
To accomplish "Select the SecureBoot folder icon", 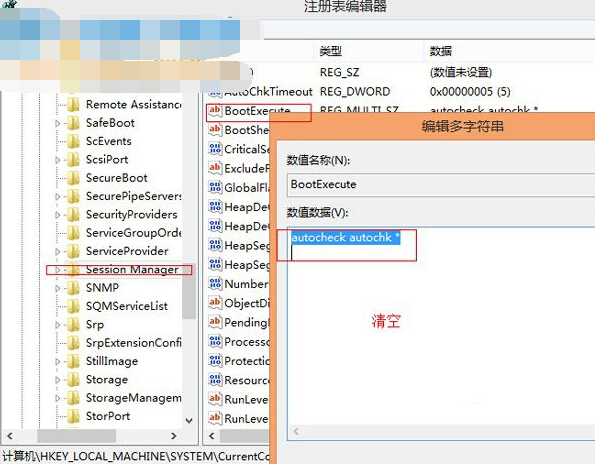I will (x=73, y=178).
